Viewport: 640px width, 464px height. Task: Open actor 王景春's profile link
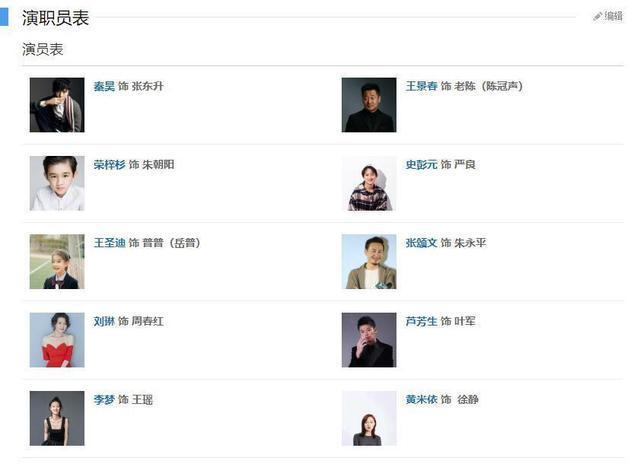(x=421, y=86)
